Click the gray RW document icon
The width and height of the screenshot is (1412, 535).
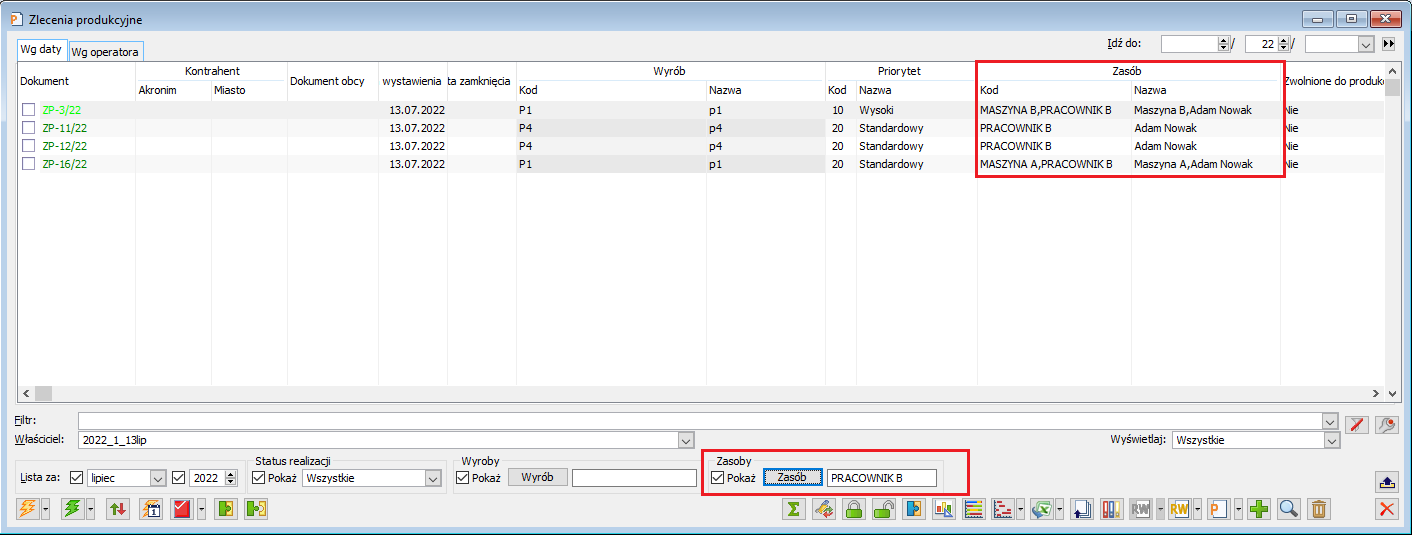coord(1140,509)
